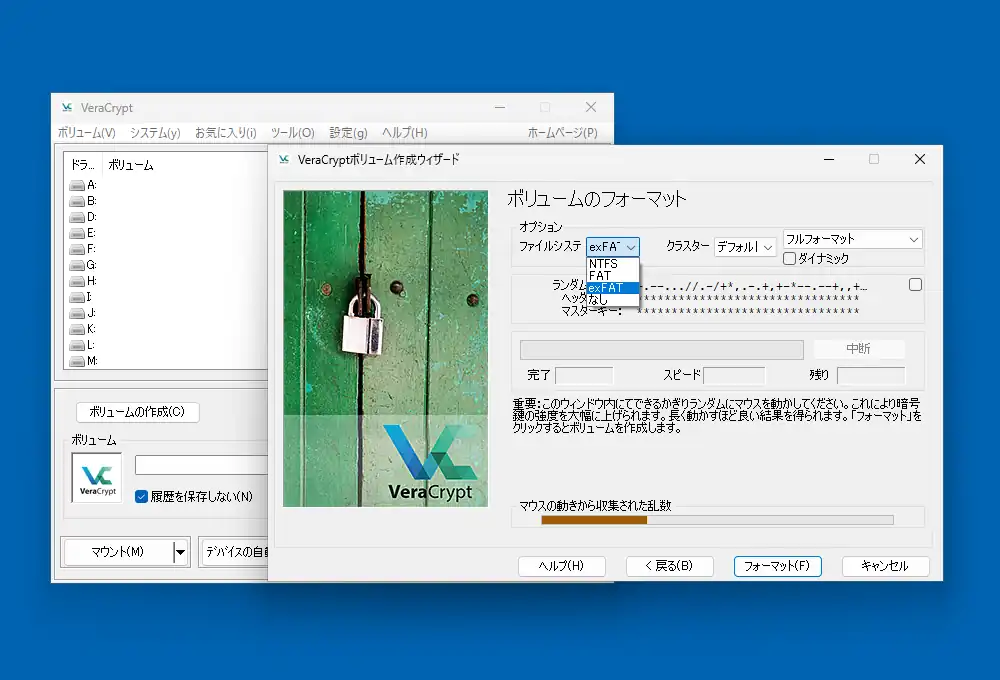
Task: Enable the ダイナミック checkbox
Action: coord(790,258)
